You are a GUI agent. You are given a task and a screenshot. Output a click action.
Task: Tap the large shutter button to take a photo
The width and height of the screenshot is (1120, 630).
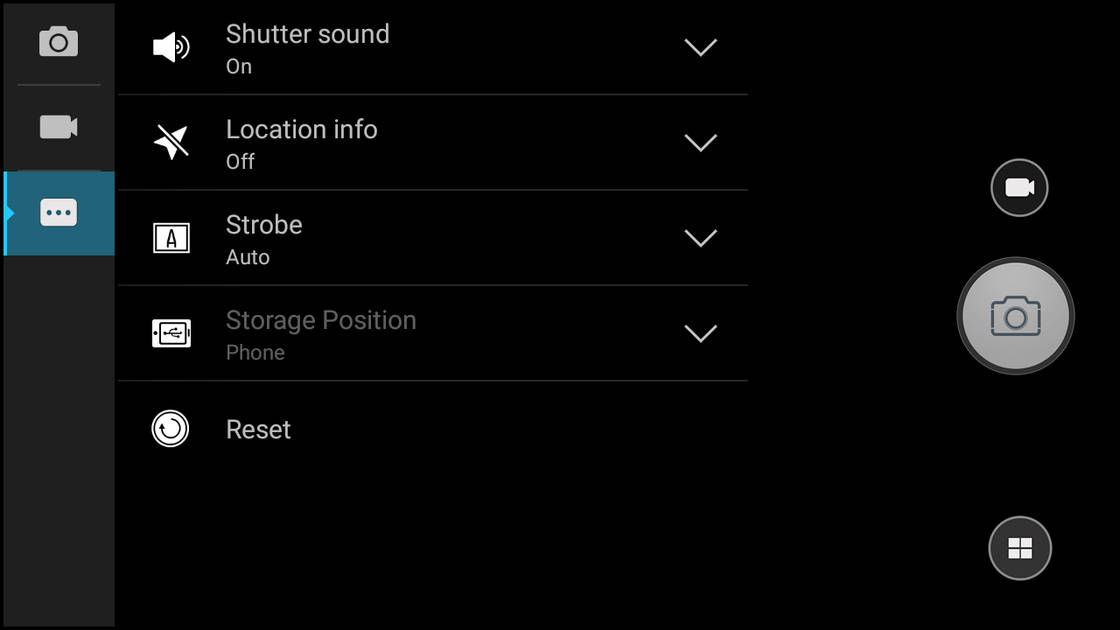tap(1016, 316)
